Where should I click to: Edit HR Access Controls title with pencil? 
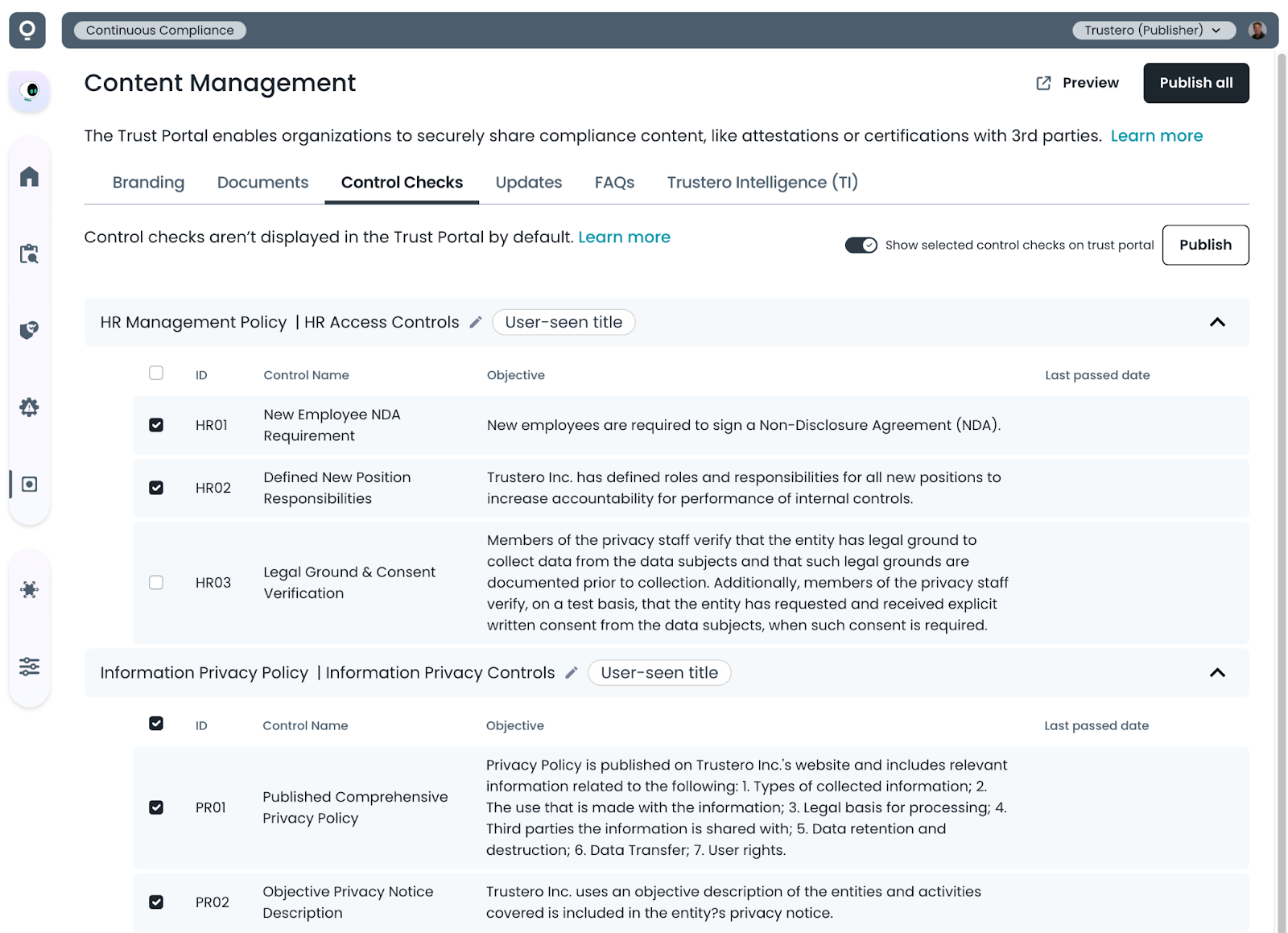[x=476, y=323]
